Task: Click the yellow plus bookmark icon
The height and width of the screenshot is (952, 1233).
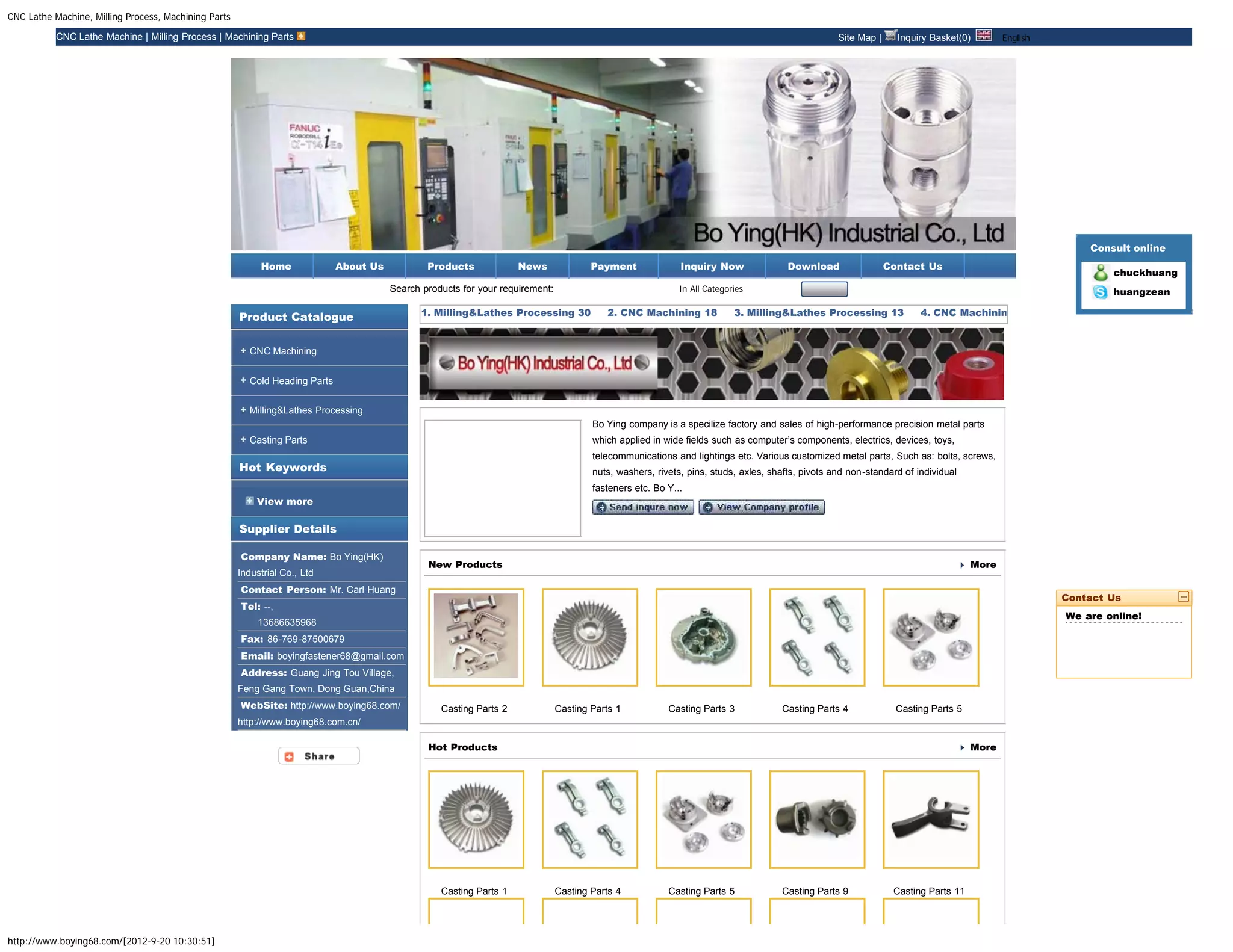Action: [x=301, y=36]
